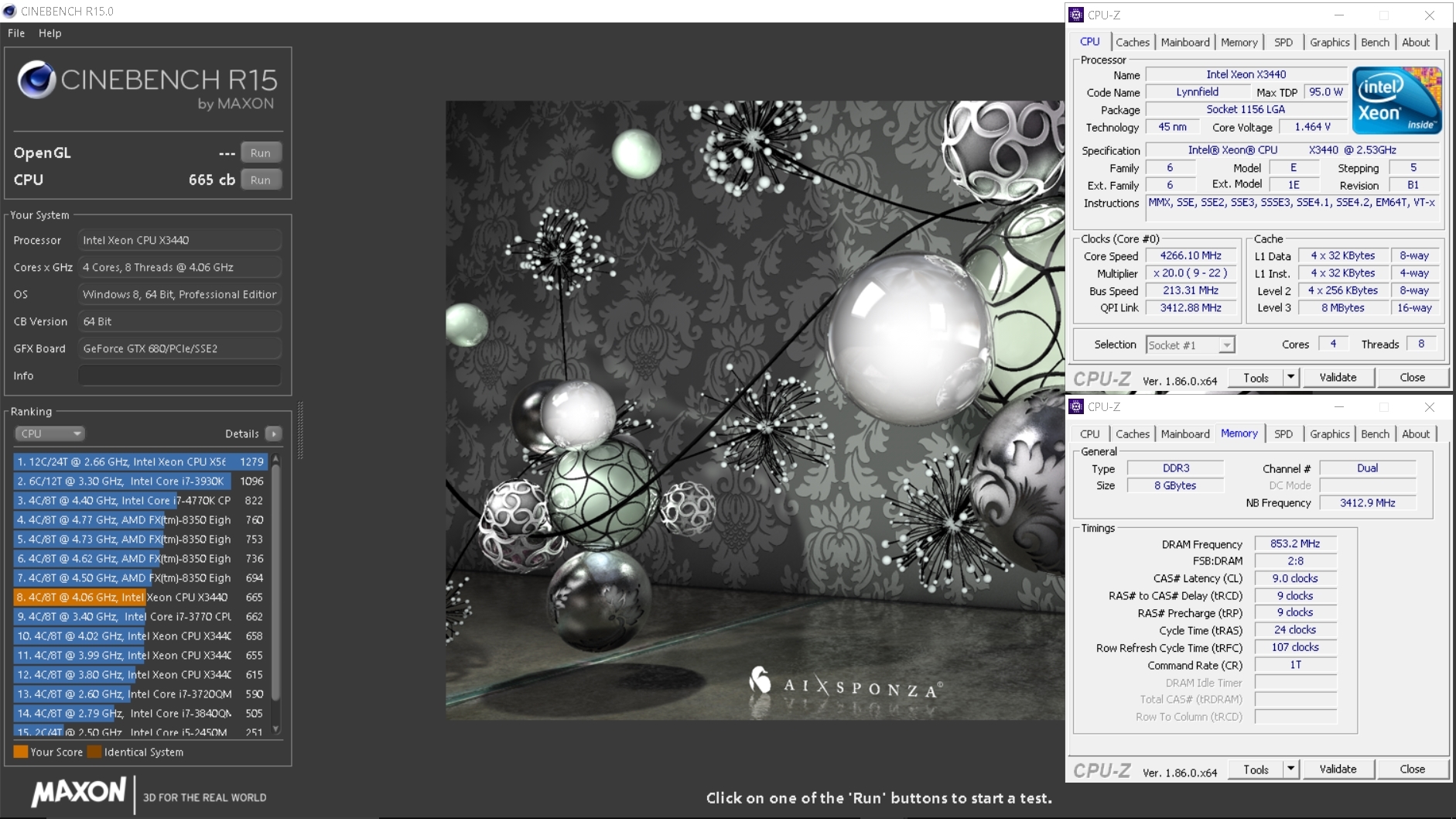This screenshot has width=1456, height=819.
Task: Open the CPU ranking type dropdown
Action: [x=49, y=433]
